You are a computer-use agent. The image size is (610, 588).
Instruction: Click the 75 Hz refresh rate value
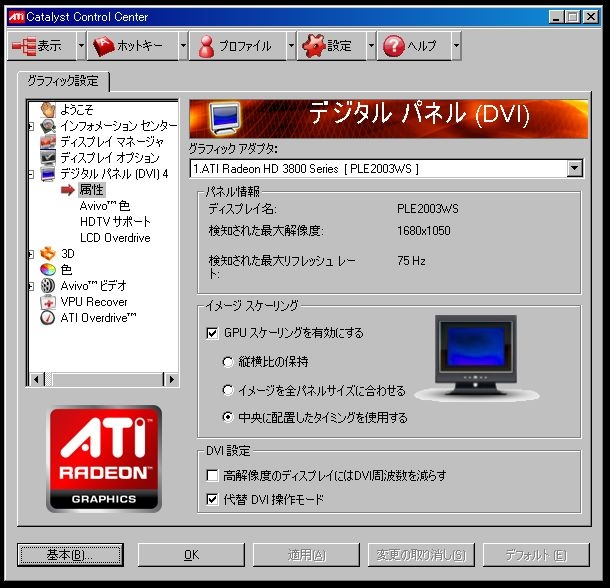pyautogui.click(x=411, y=260)
